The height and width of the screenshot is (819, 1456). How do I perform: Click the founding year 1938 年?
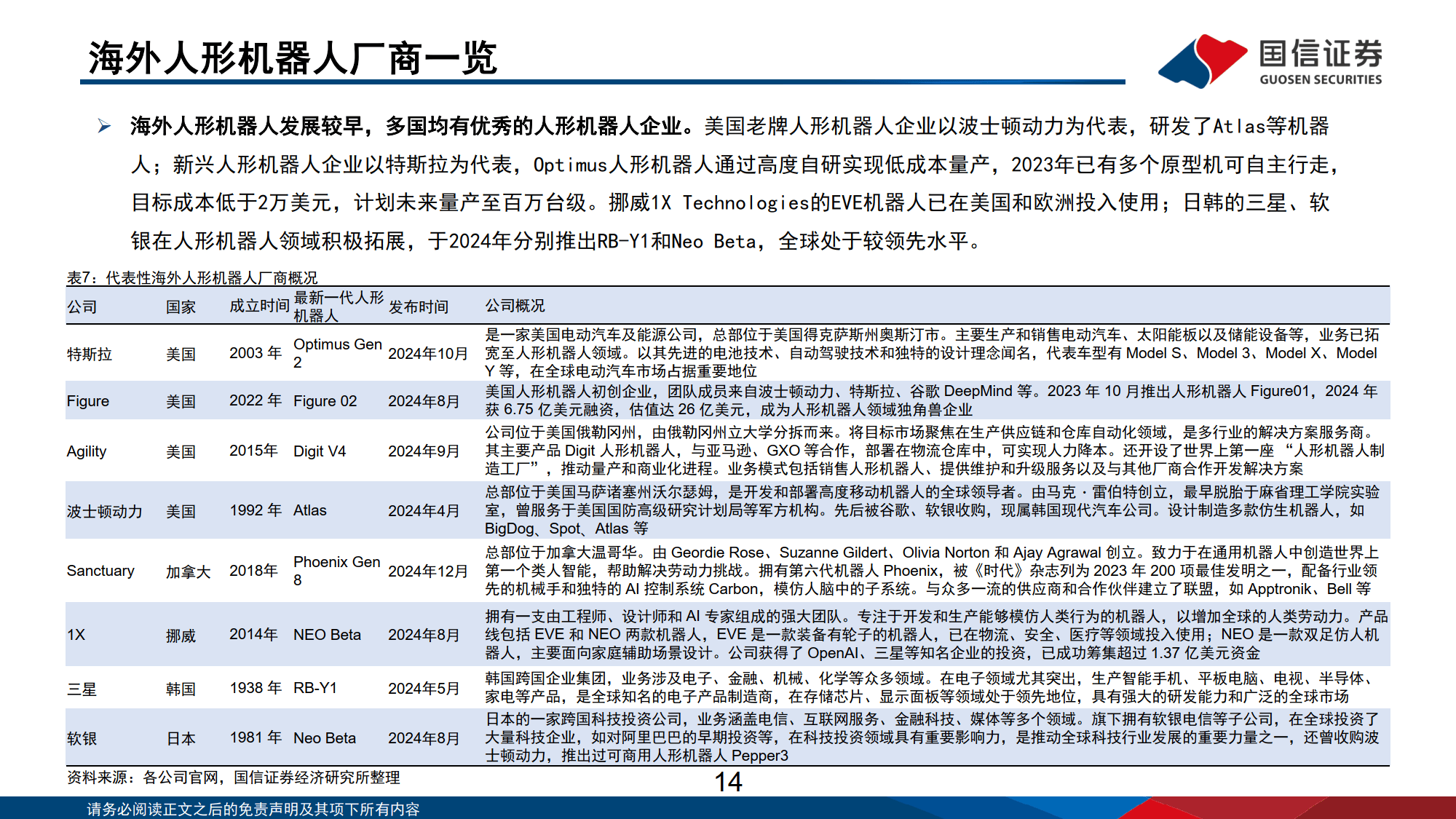[256, 688]
